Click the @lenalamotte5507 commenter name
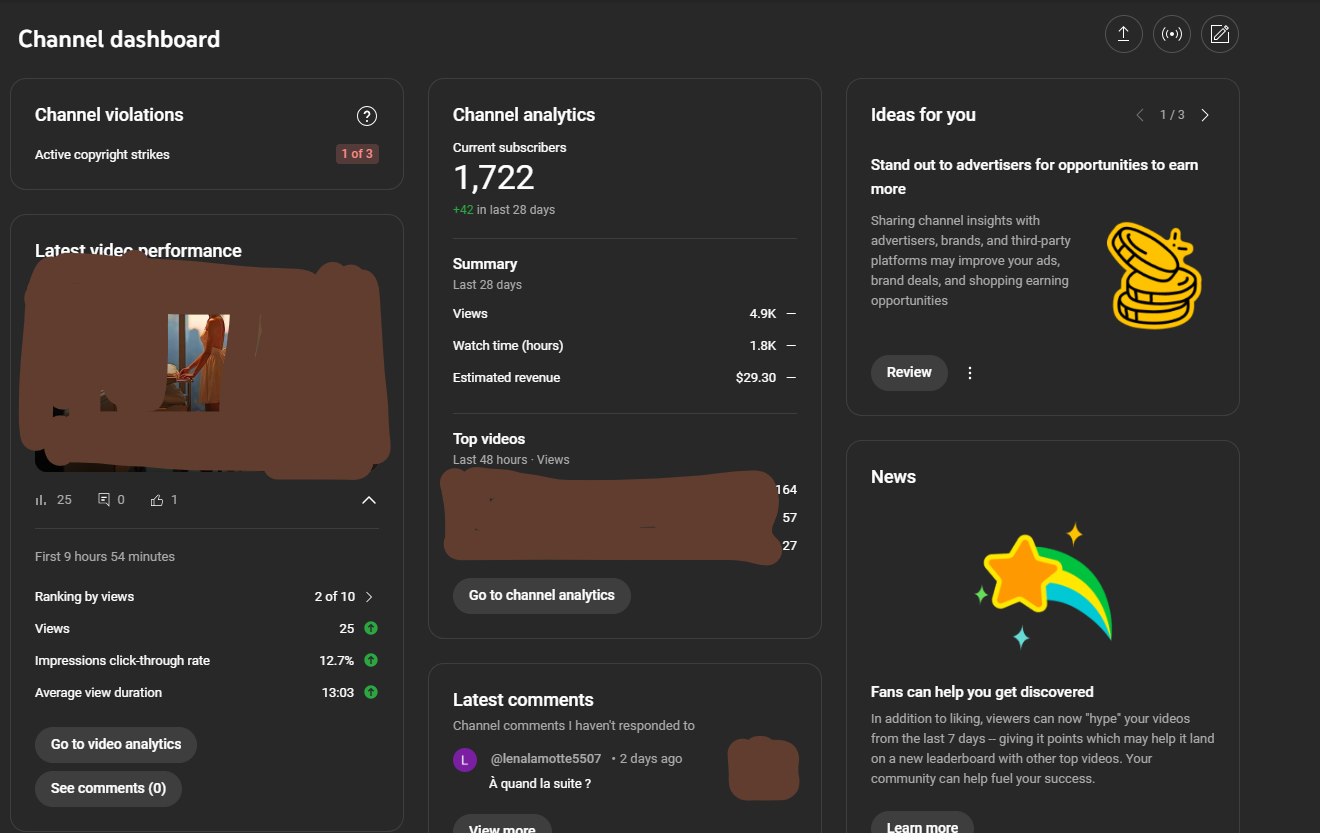 (x=546, y=759)
